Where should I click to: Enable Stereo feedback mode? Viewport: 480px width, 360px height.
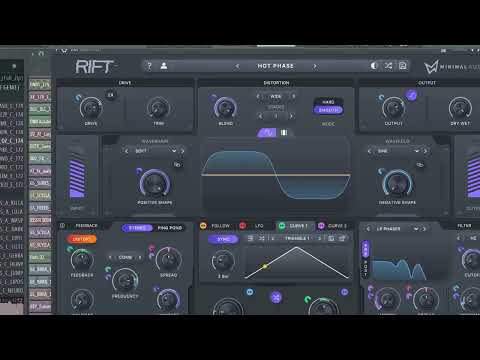(x=137, y=228)
